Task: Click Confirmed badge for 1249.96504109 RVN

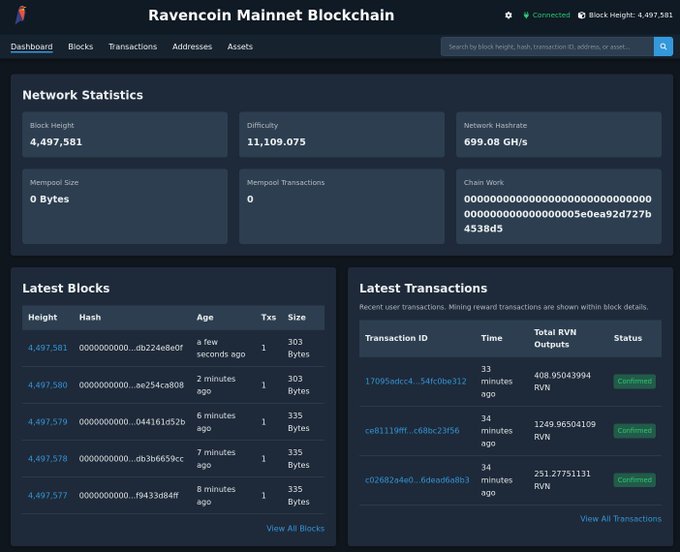Action: click(x=634, y=431)
